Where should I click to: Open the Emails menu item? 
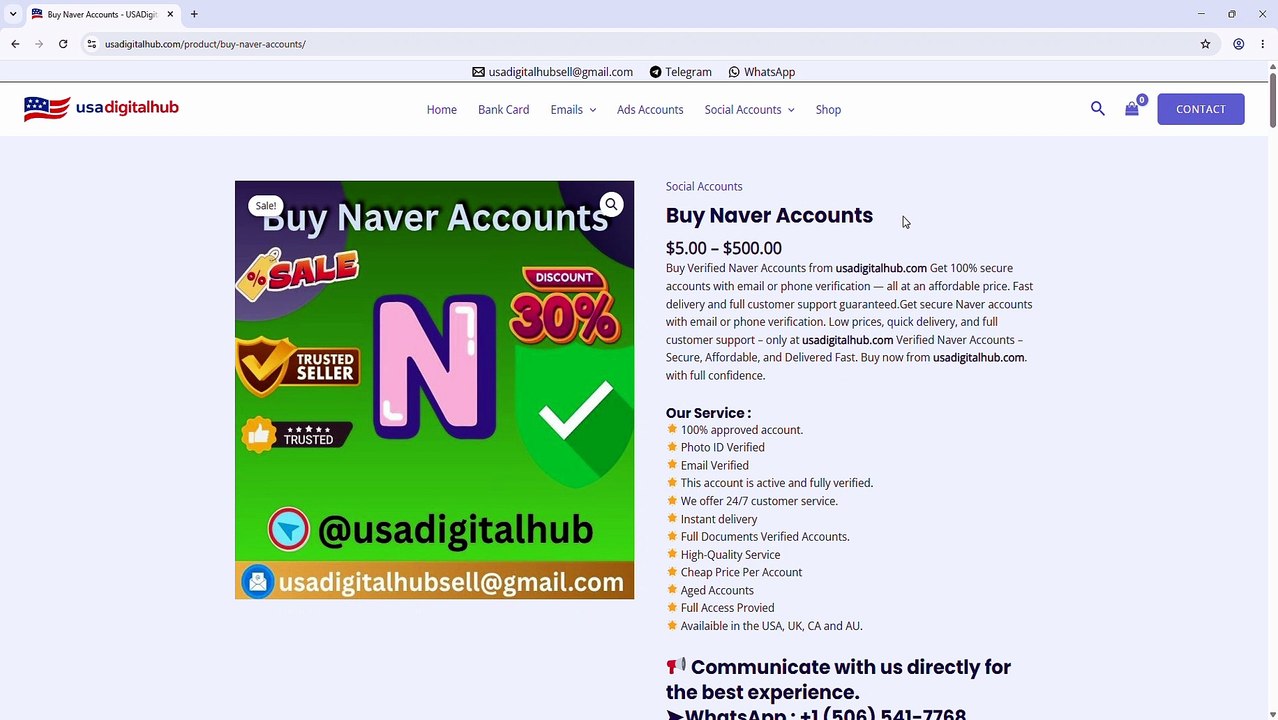tap(566, 110)
